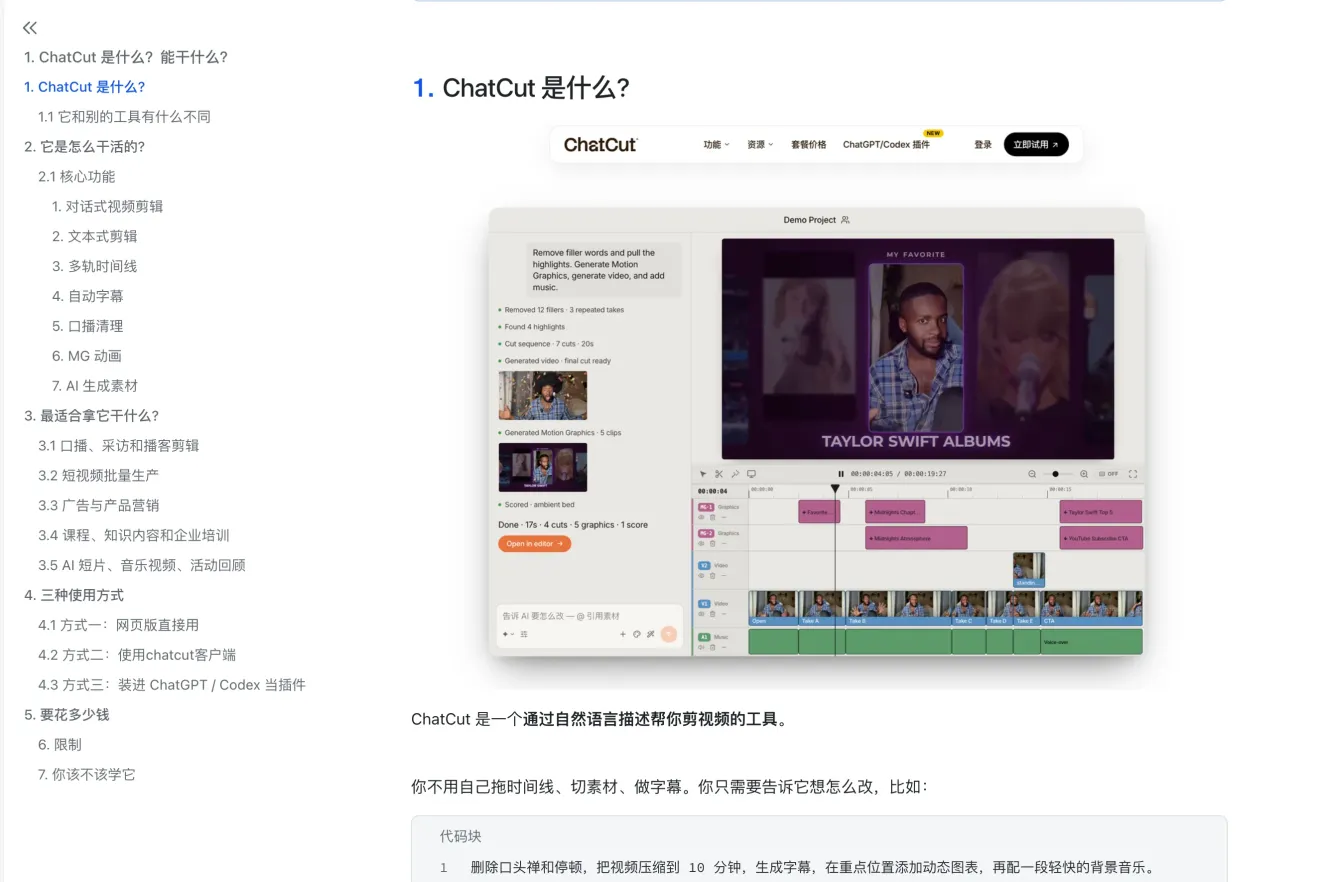
Task: Open 套餐价格 in ChatCut navbar
Action: [808, 145]
